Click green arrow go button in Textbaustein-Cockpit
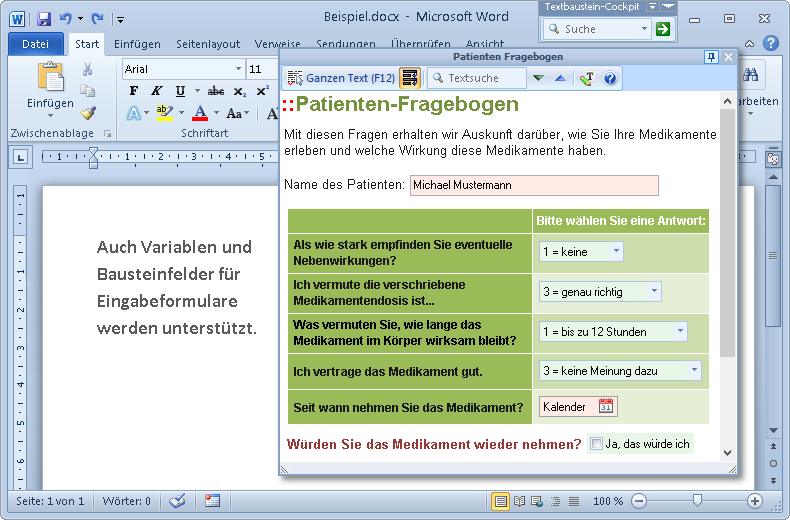Image resolution: width=790 pixels, height=520 pixels. 662,29
